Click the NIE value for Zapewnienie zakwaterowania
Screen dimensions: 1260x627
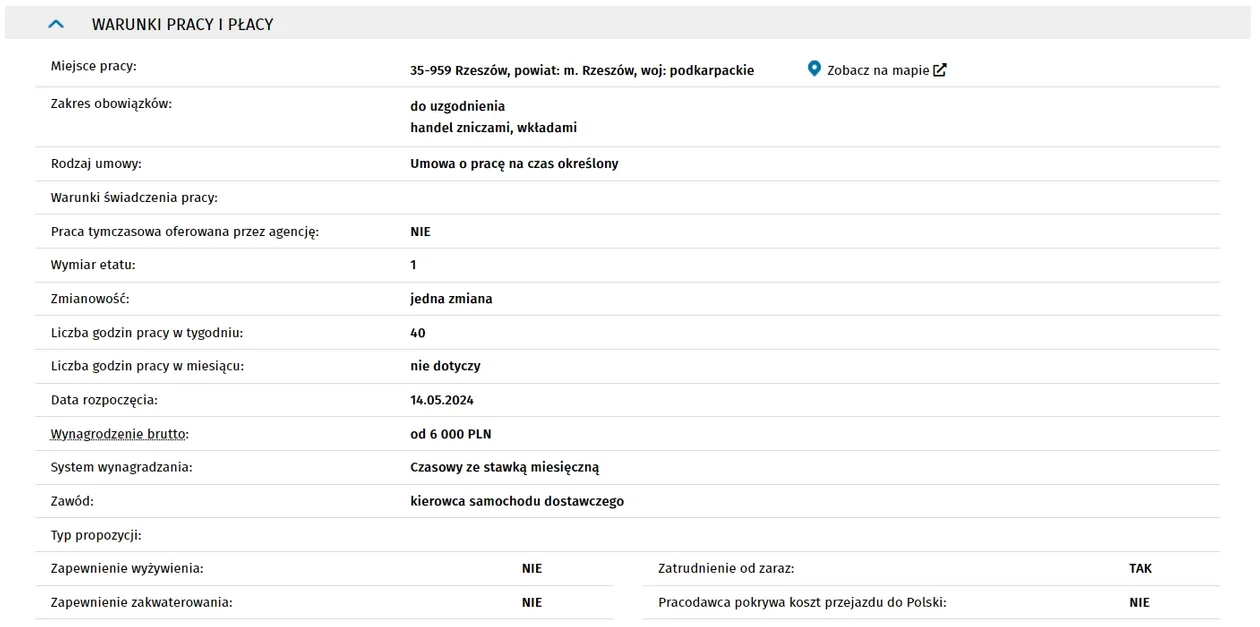point(532,602)
